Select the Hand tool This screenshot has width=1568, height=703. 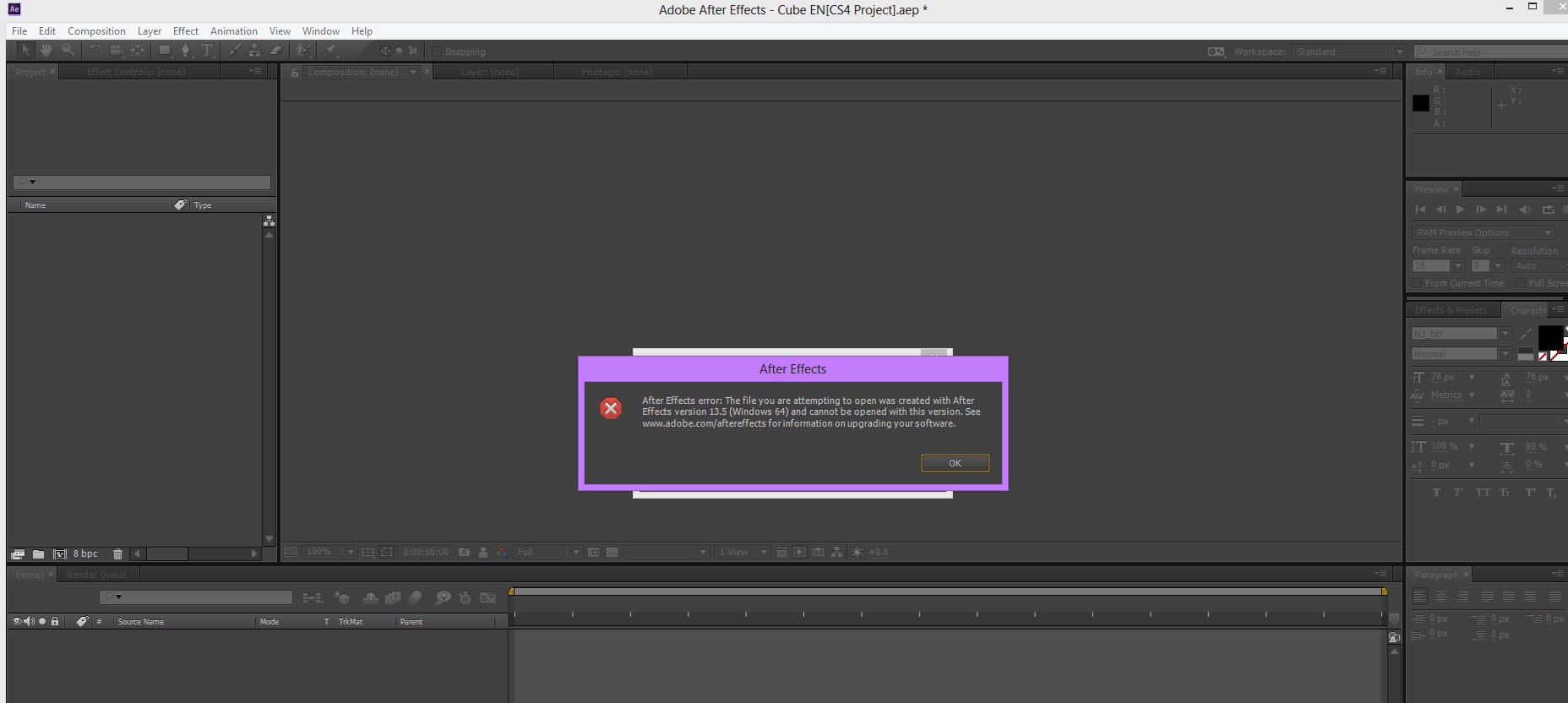(46, 51)
